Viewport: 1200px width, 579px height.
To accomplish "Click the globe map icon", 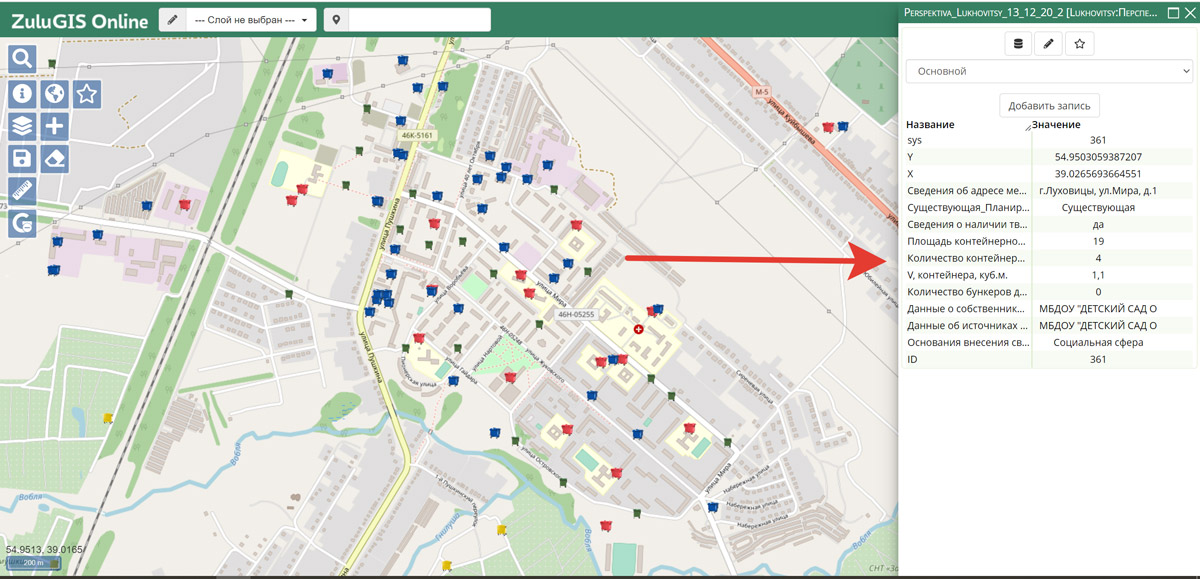I will 55,94.
